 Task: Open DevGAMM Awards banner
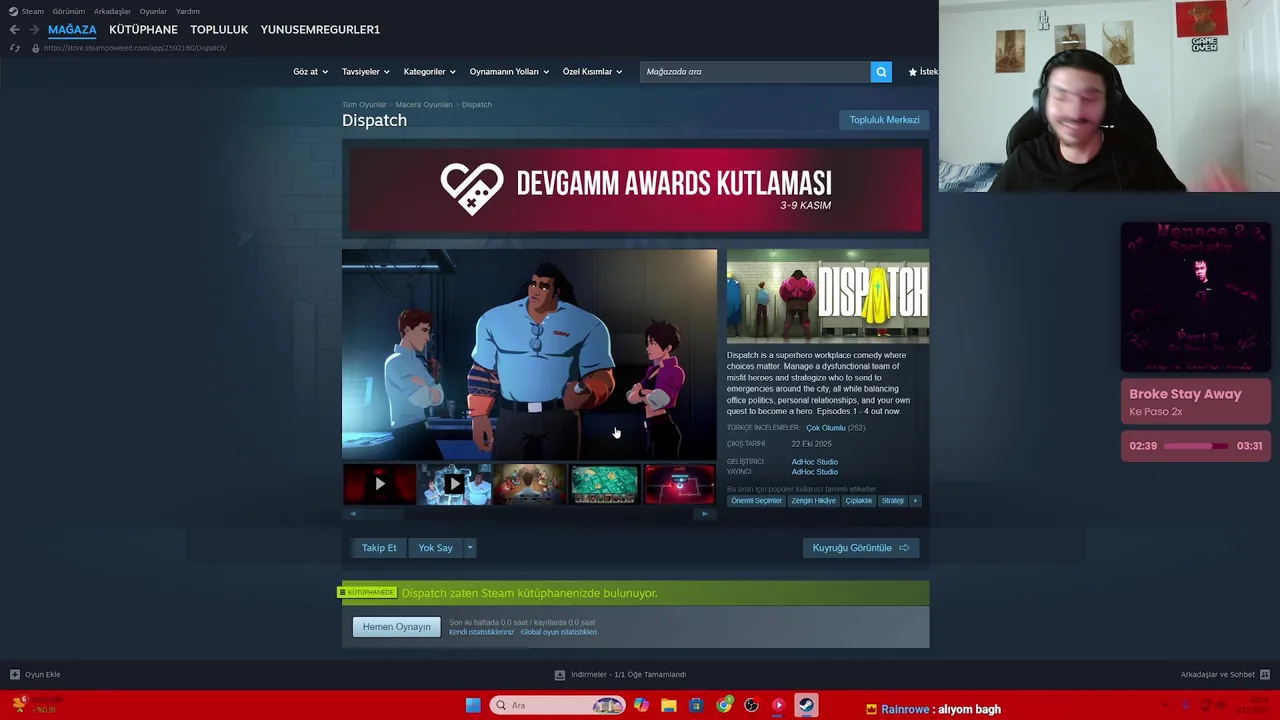point(636,190)
